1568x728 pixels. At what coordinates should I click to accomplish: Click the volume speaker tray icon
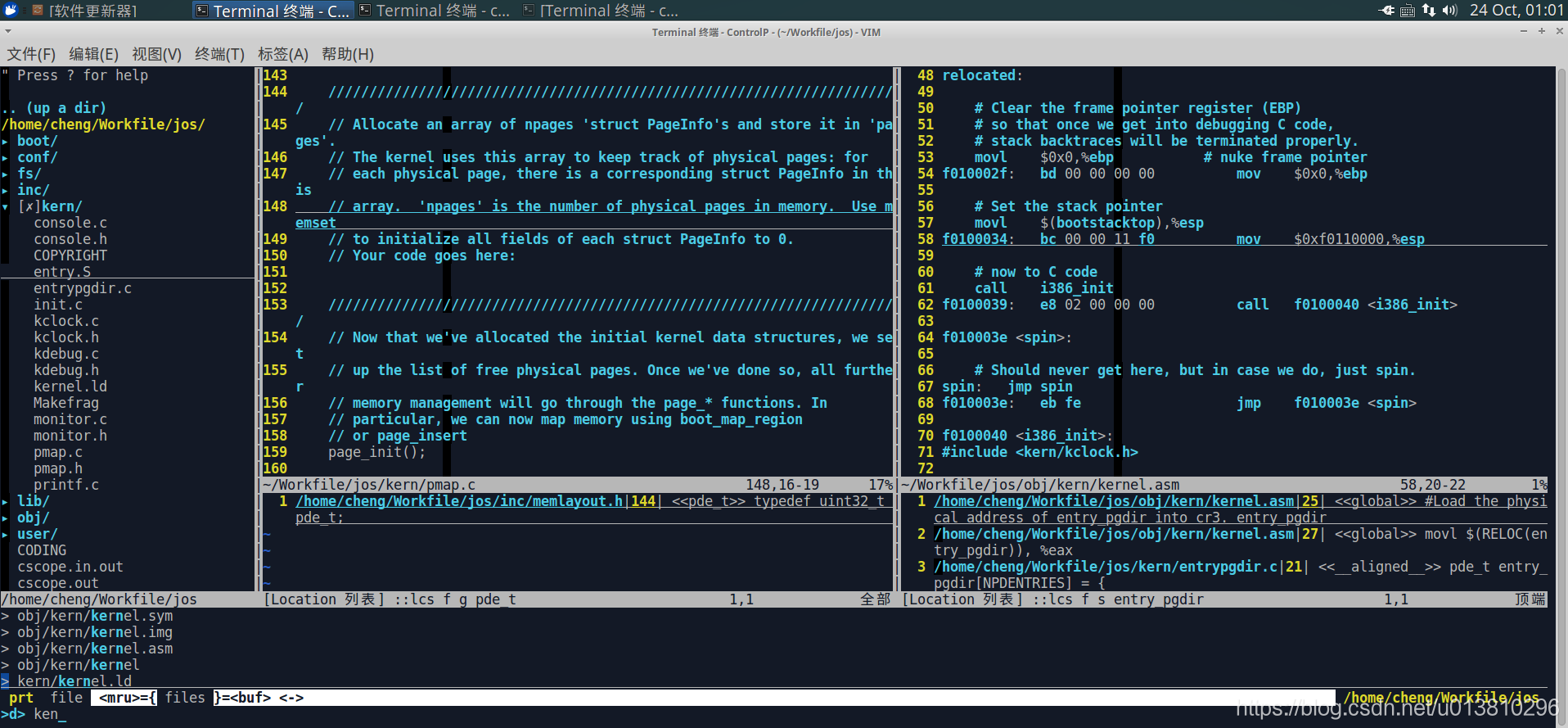pos(1449,10)
